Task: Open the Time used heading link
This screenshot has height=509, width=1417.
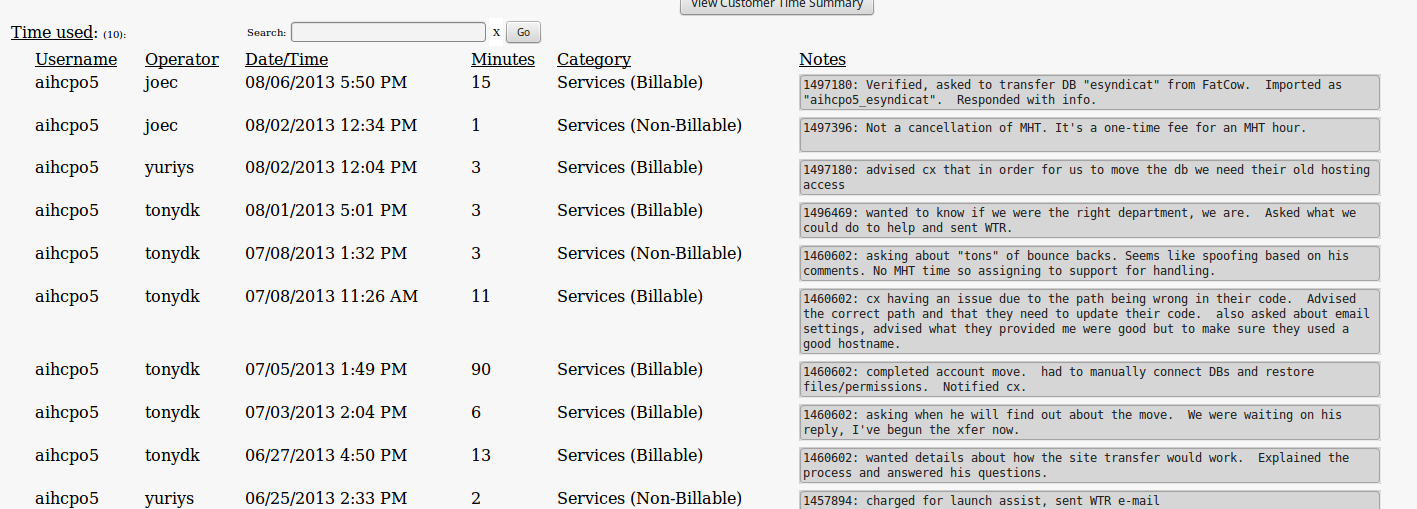Action: pos(54,32)
